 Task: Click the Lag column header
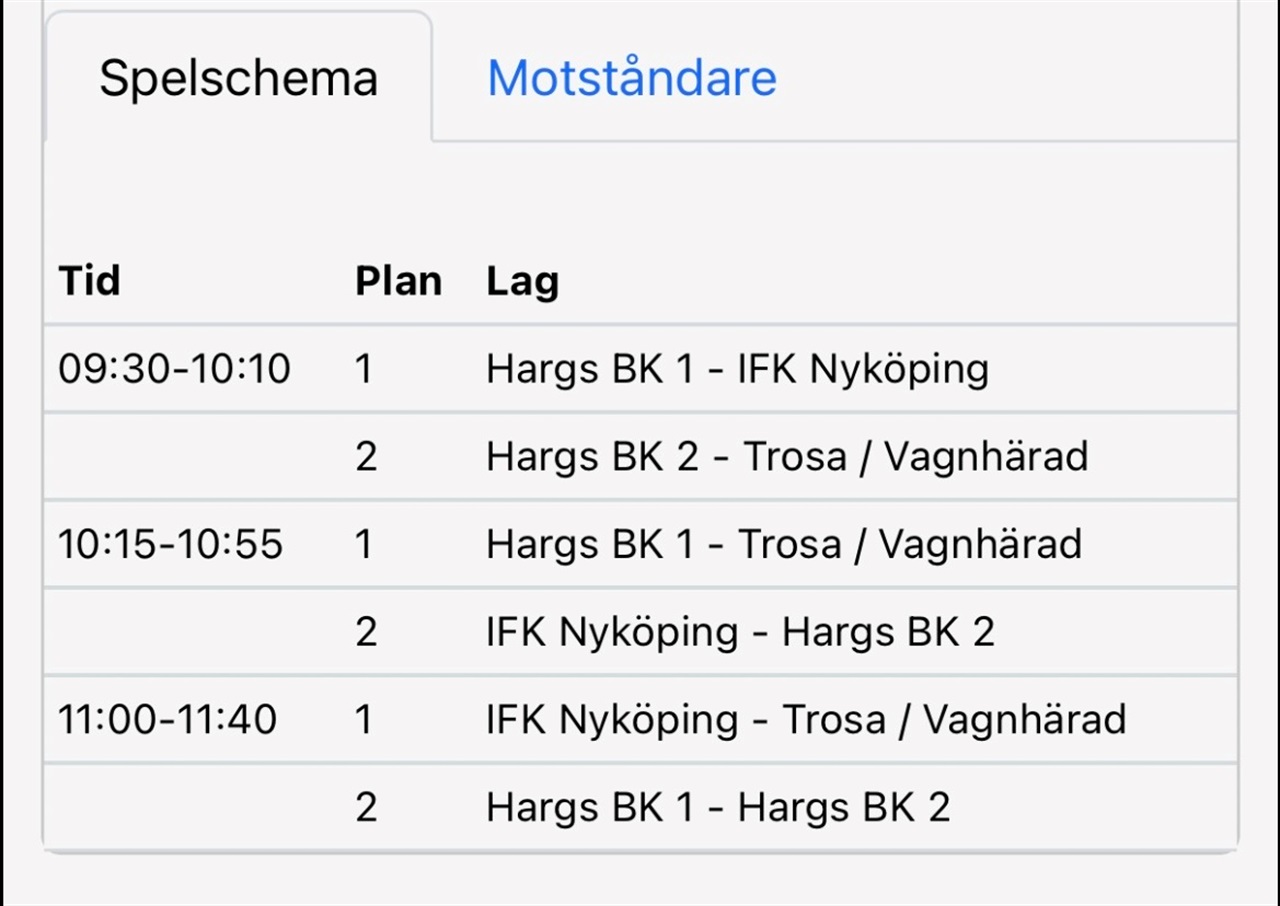522,283
